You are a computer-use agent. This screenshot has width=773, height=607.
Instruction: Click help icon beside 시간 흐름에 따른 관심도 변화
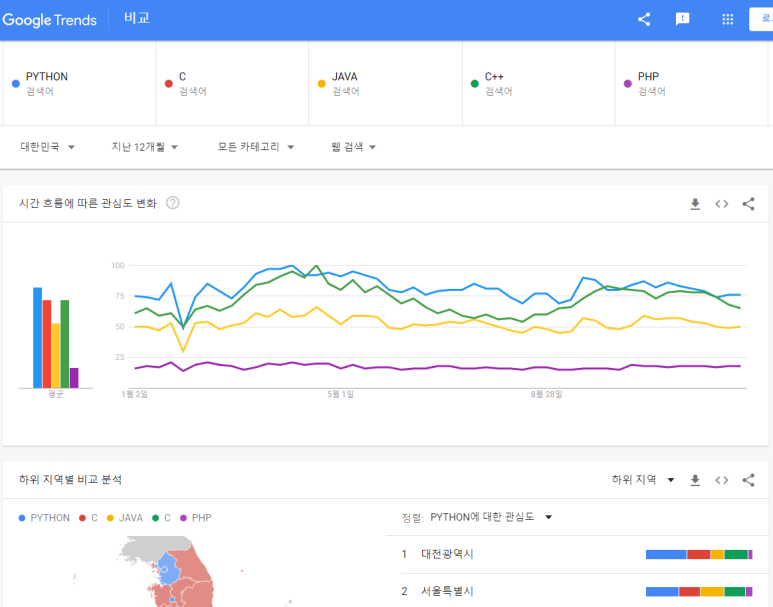pyautogui.click(x=173, y=203)
